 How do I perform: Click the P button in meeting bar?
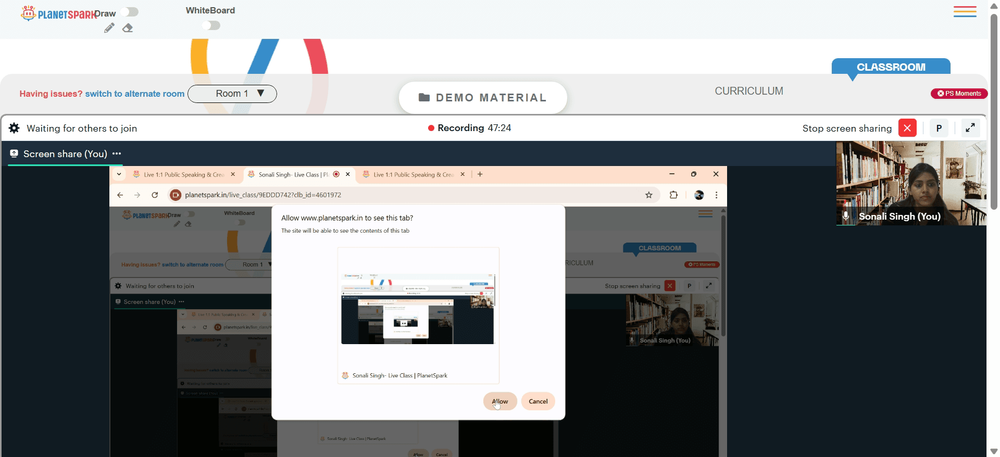[x=939, y=128]
